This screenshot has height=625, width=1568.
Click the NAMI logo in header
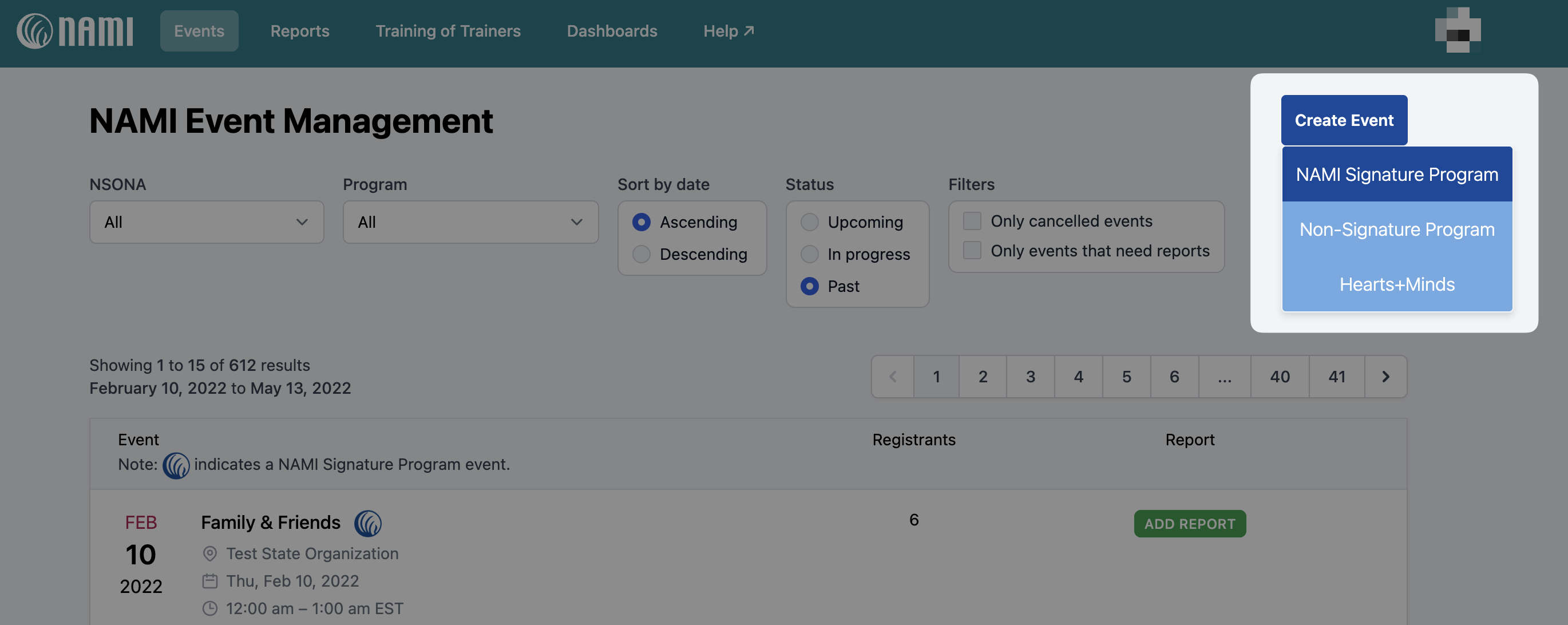(74, 31)
